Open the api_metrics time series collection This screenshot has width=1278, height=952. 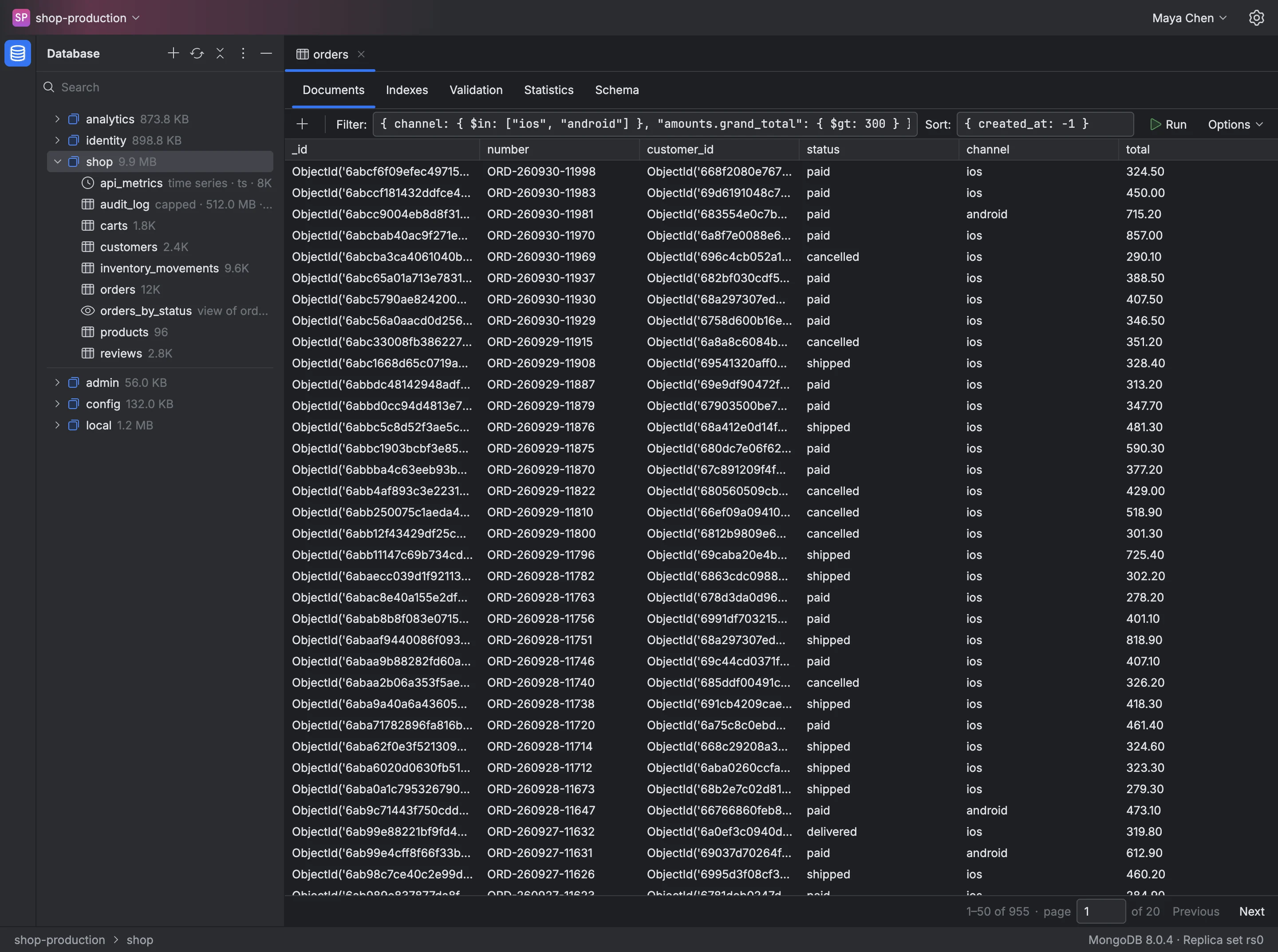pyautogui.click(x=160, y=183)
